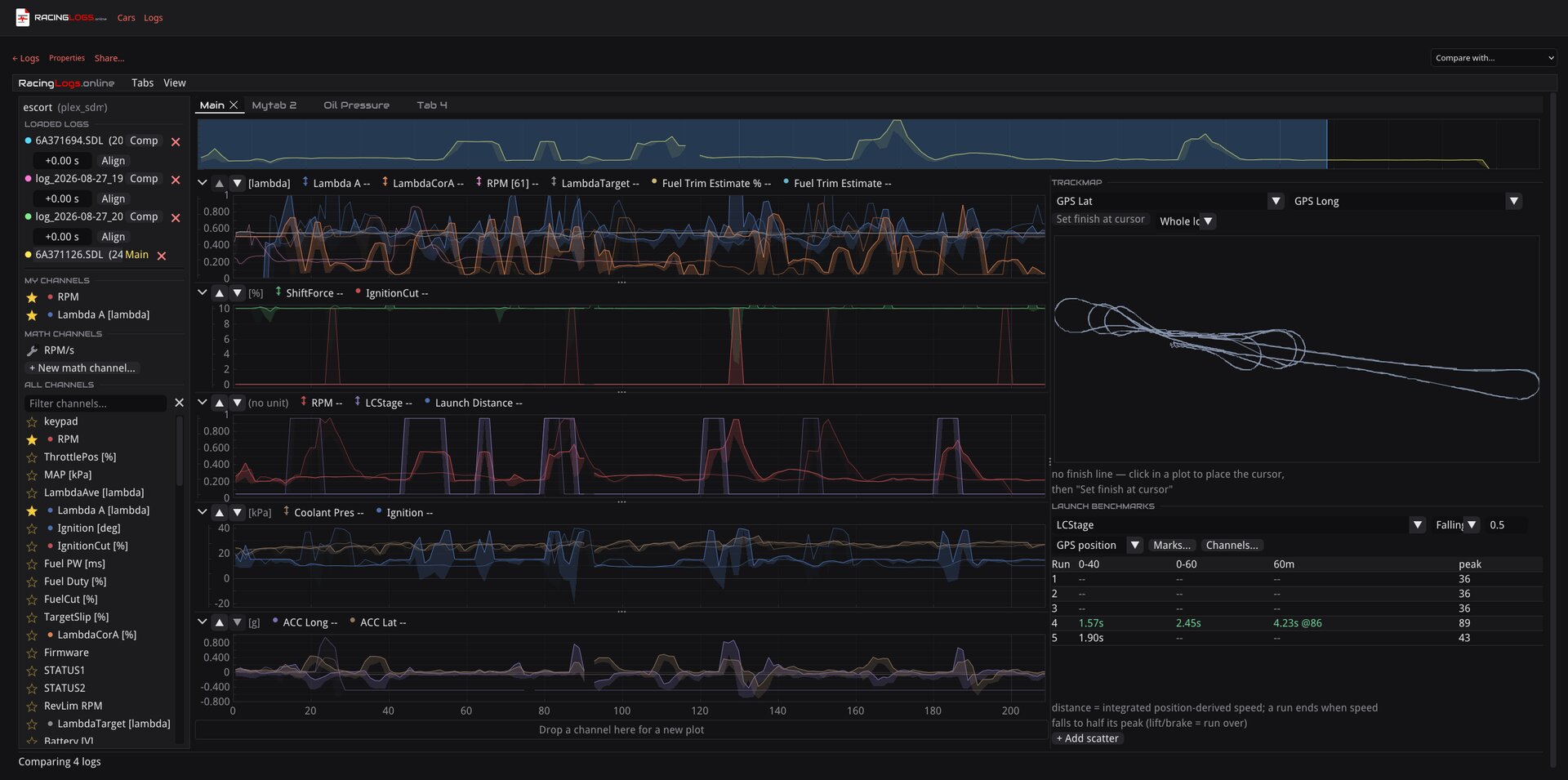Viewport: 1568px width, 780px height.
Task: Switch to the Oil Pressure tab
Action: 356,105
